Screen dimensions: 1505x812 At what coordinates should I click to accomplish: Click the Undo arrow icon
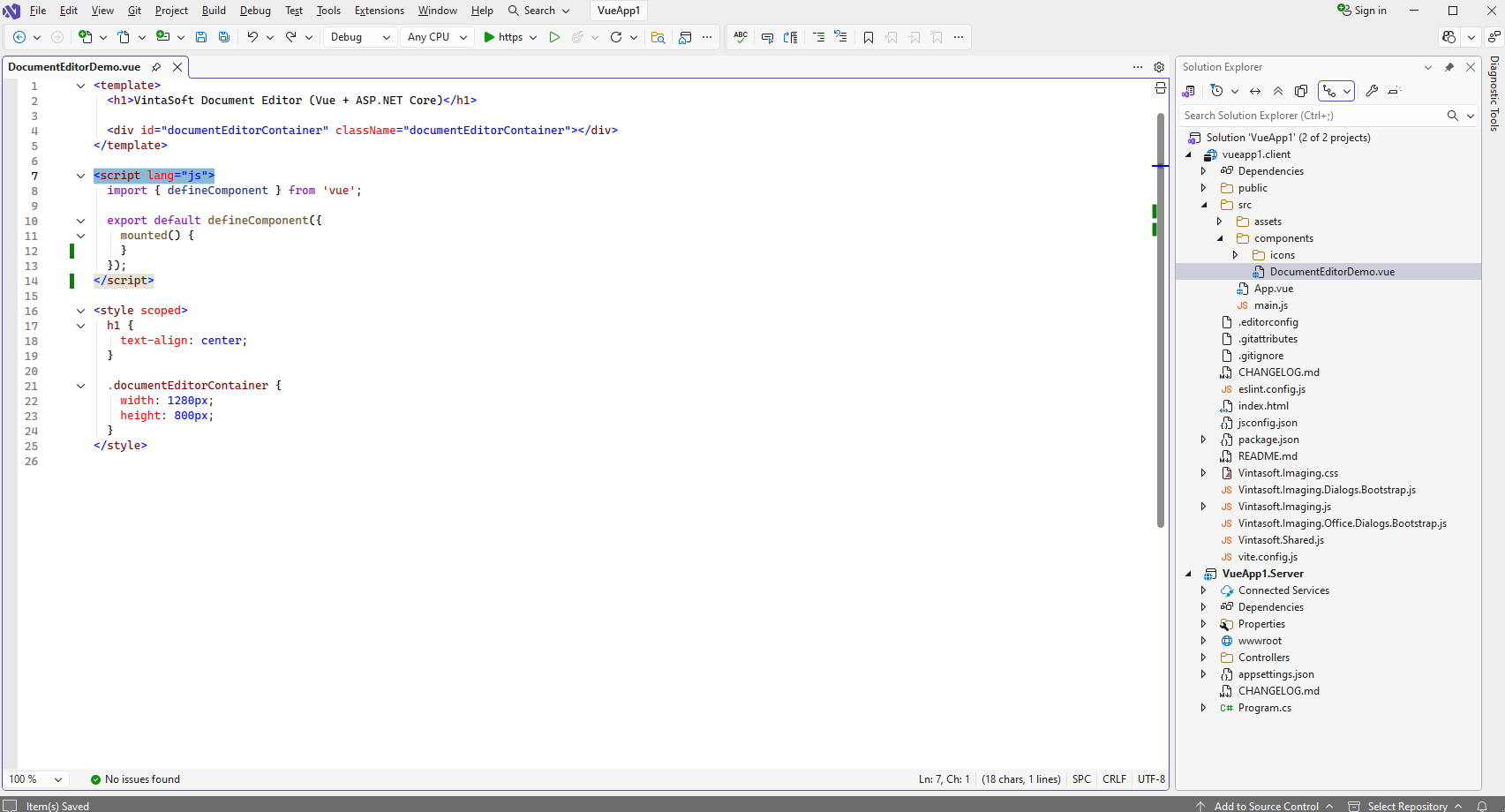click(252, 37)
